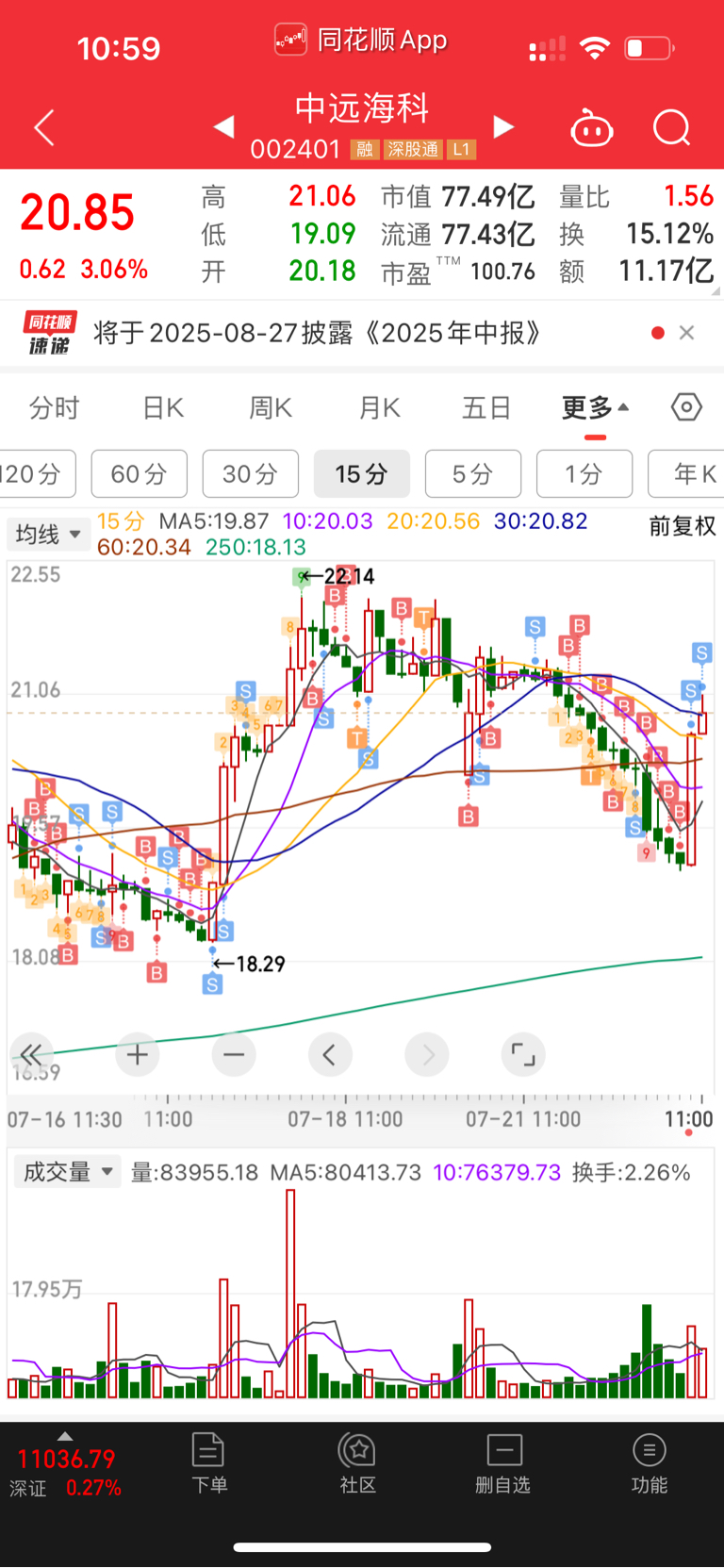Switch to 月K chart tab
Viewport: 724px width, 1568px height.
tap(380, 407)
